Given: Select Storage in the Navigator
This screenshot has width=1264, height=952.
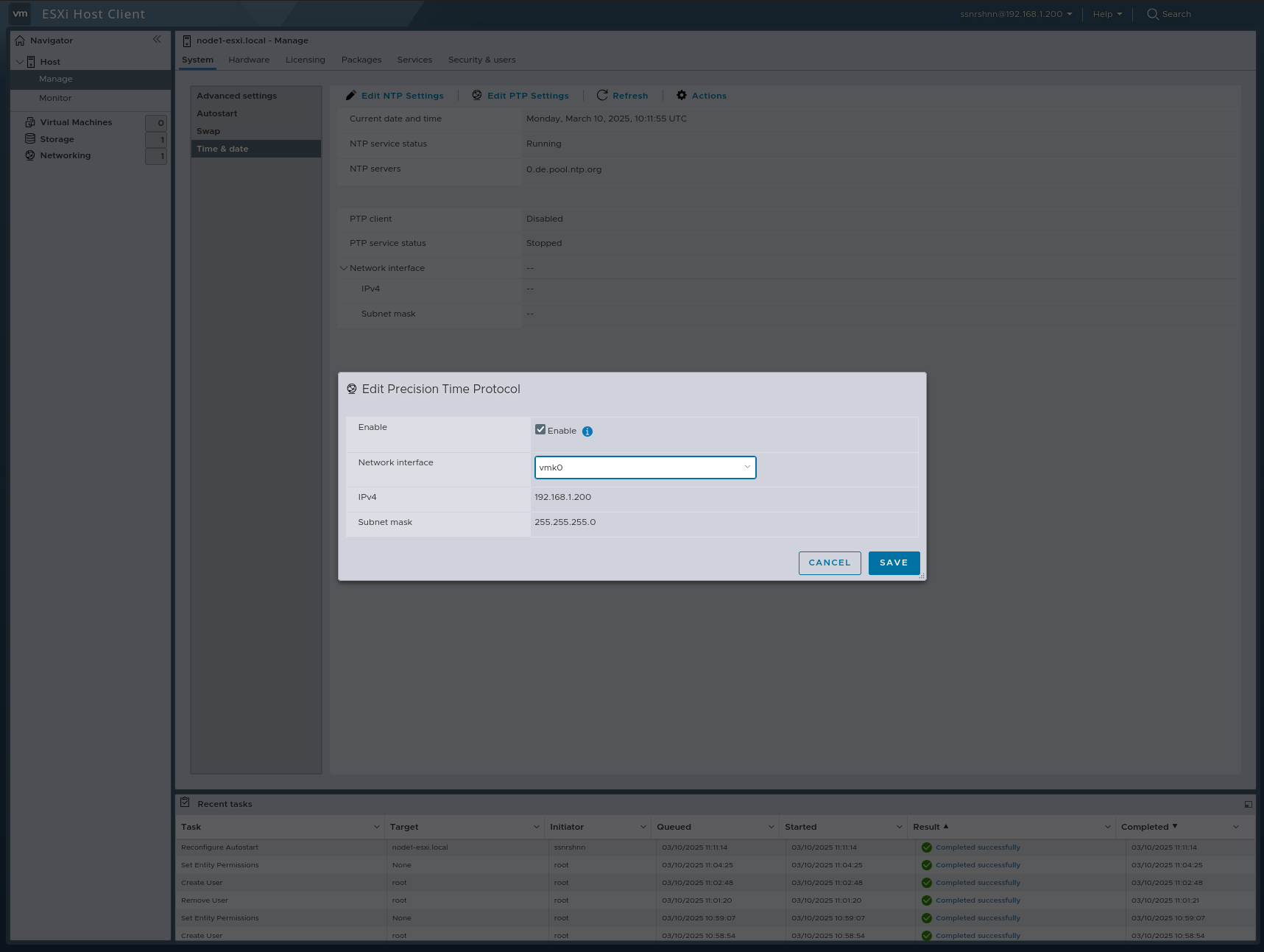Looking at the screenshot, I should [57, 138].
